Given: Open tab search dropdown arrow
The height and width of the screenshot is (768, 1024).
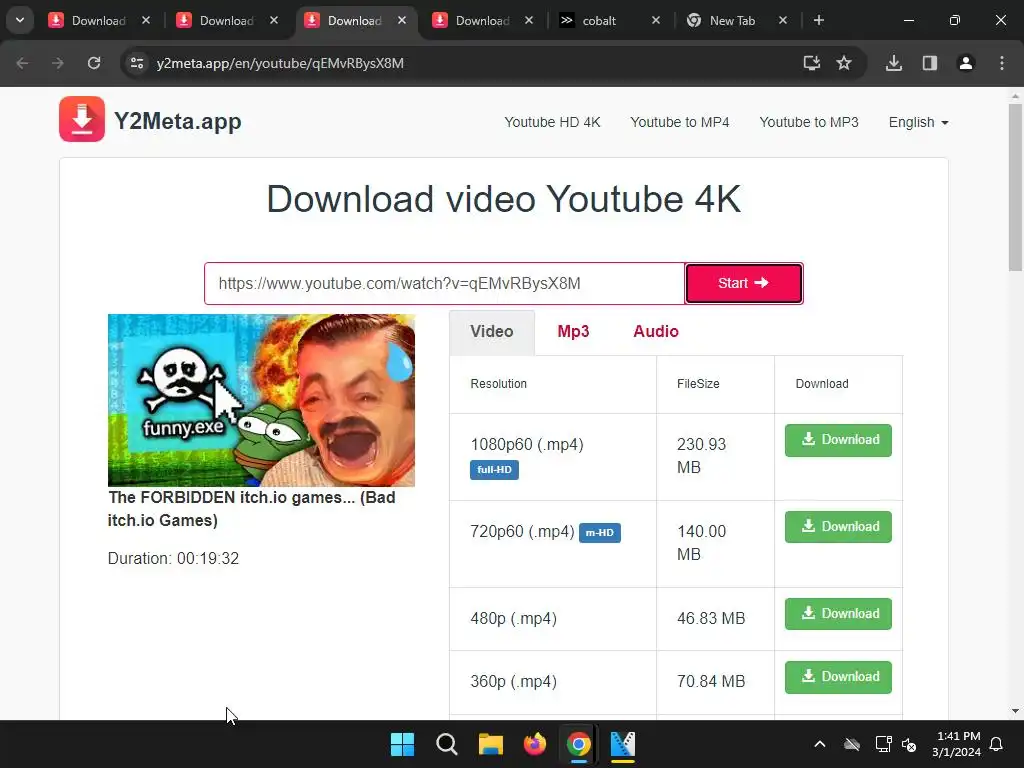Looking at the screenshot, I should point(20,20).
